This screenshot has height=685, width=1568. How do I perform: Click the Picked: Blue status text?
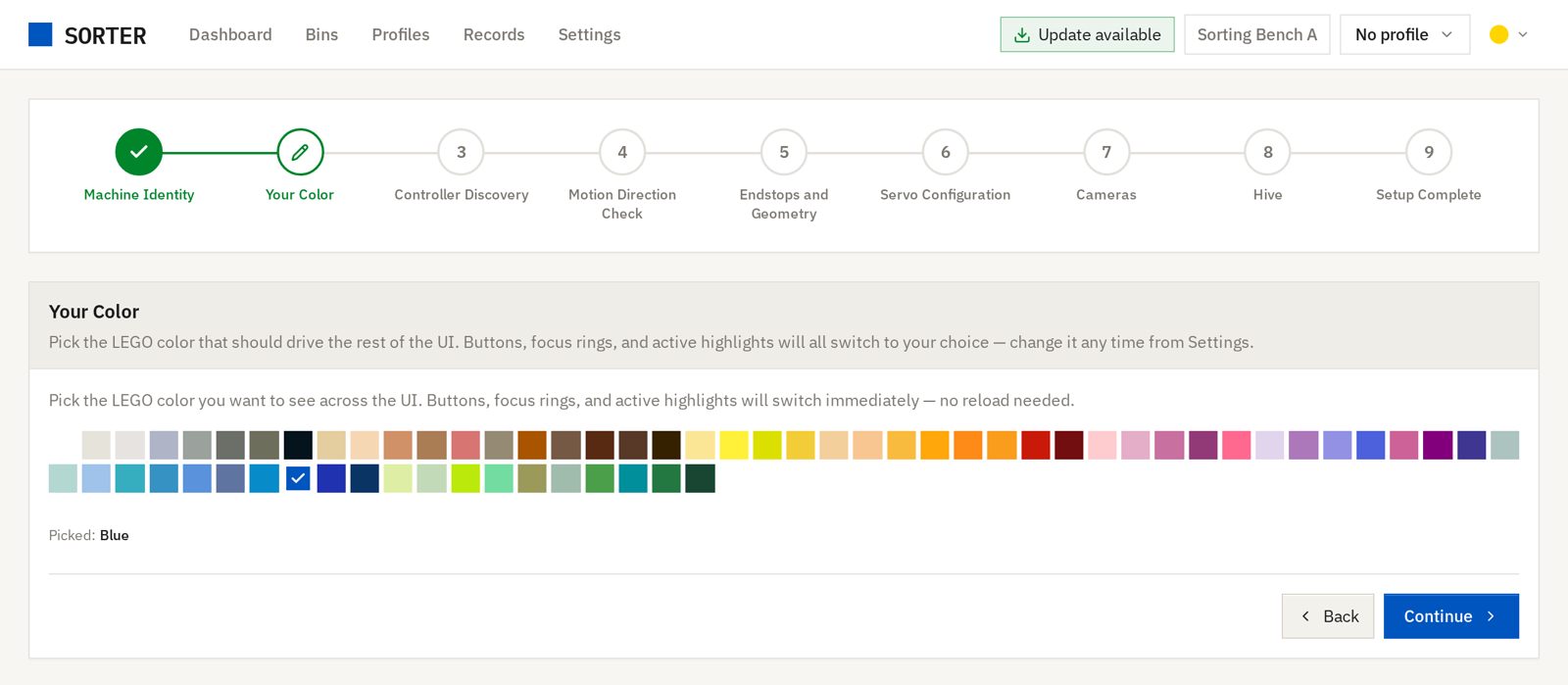(89, 535)
